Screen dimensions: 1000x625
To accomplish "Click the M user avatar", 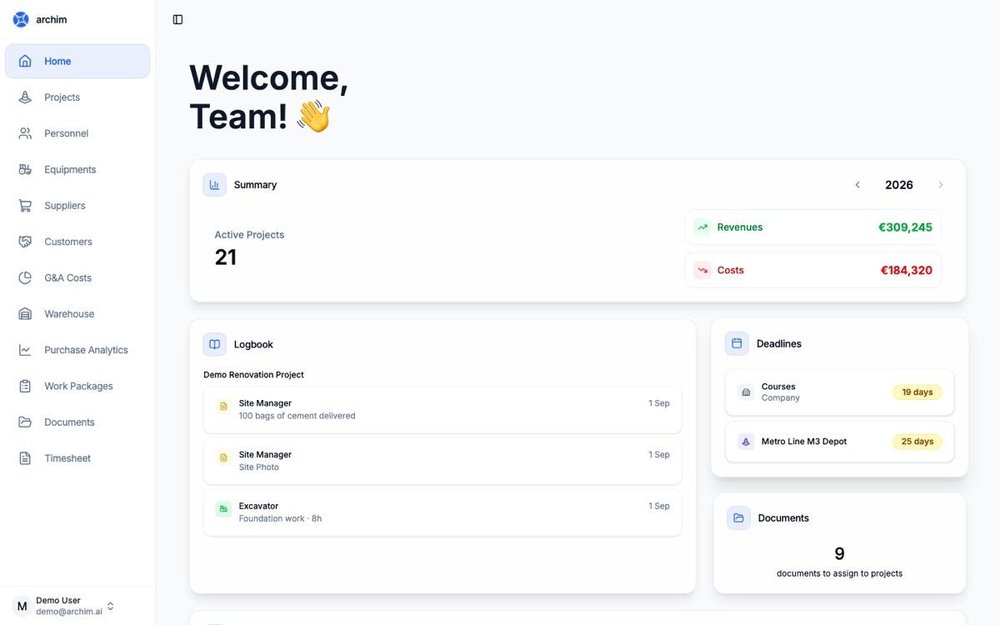I will tap(22, 606).
